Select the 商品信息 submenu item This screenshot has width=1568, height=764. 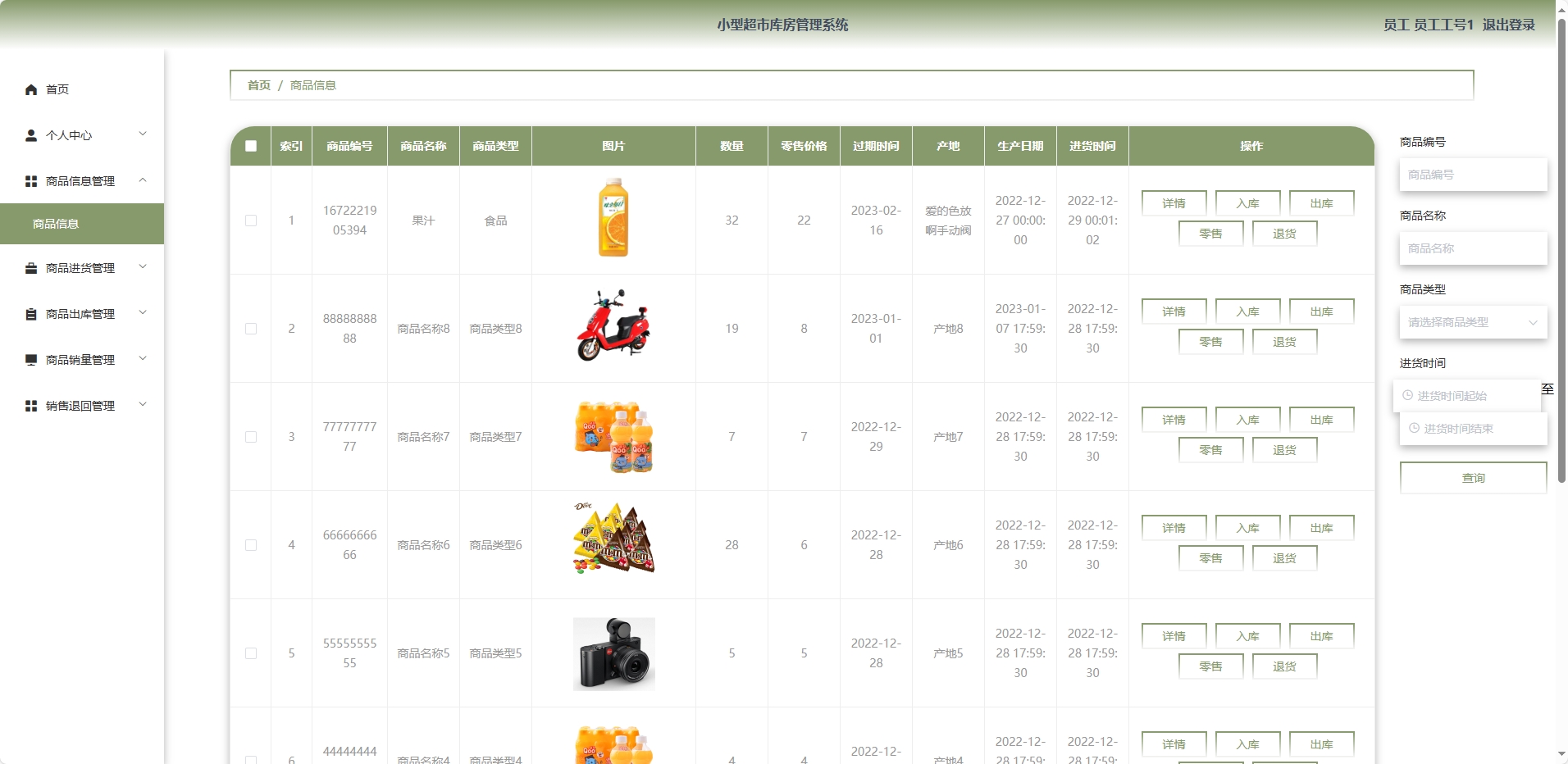pyautogui.click(x=82, y=224)
